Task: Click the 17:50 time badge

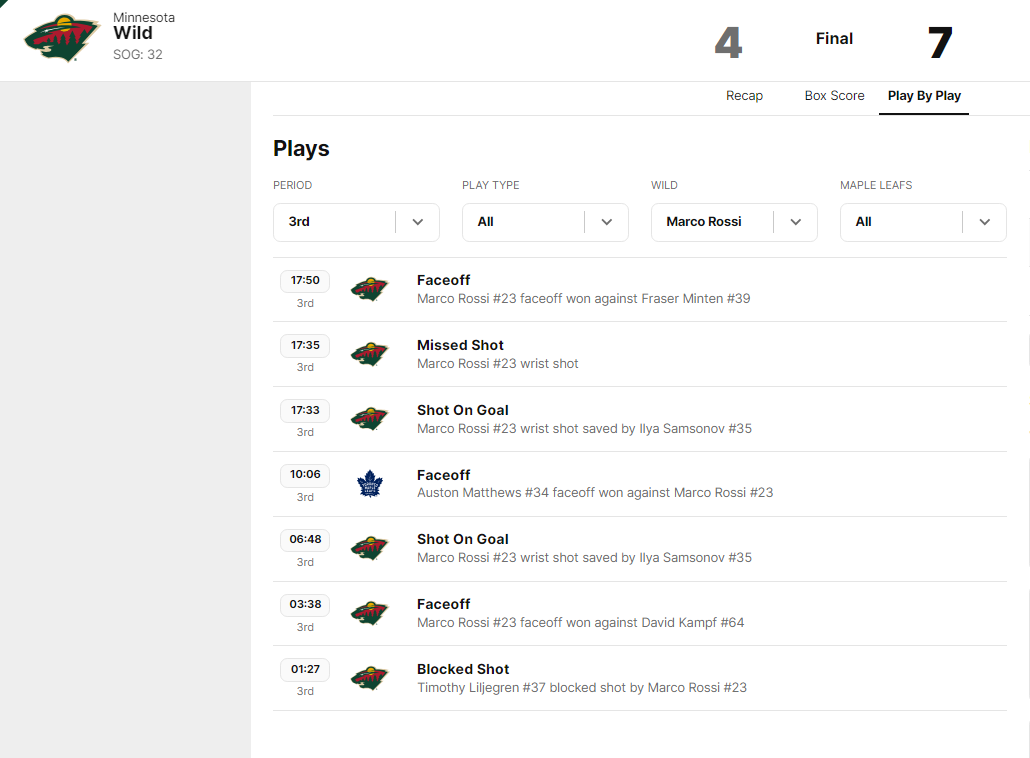Action: [305, 281]
